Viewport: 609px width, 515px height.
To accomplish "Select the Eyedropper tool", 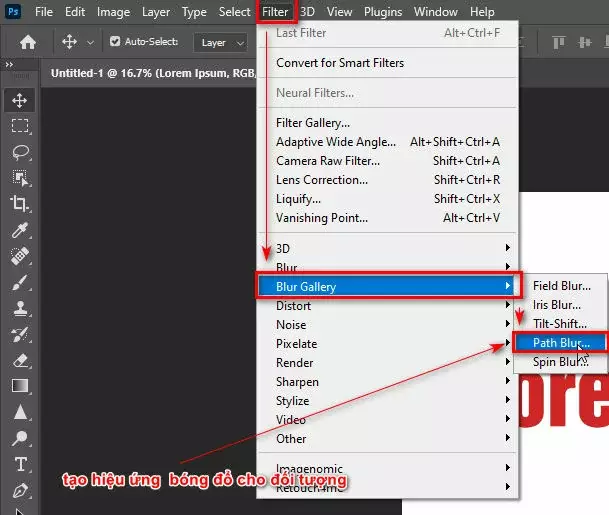I will (19, 230).
